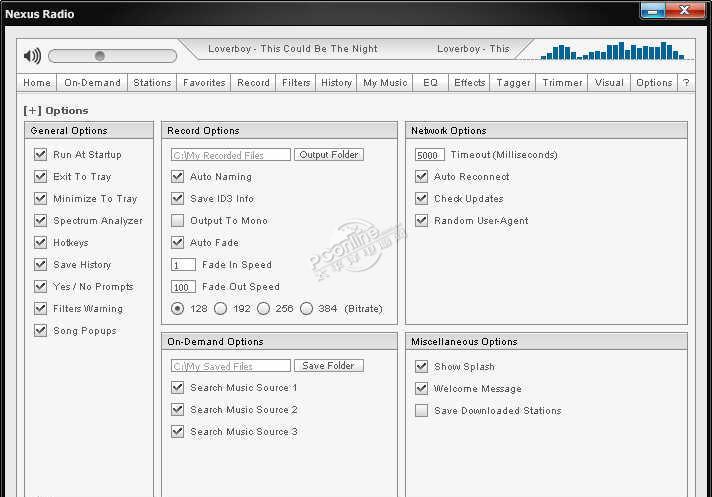Viewport: 712px width, 497px height.
Task: Go to the EQ tab
Action: pyautogui.click(x=430, y=83)
